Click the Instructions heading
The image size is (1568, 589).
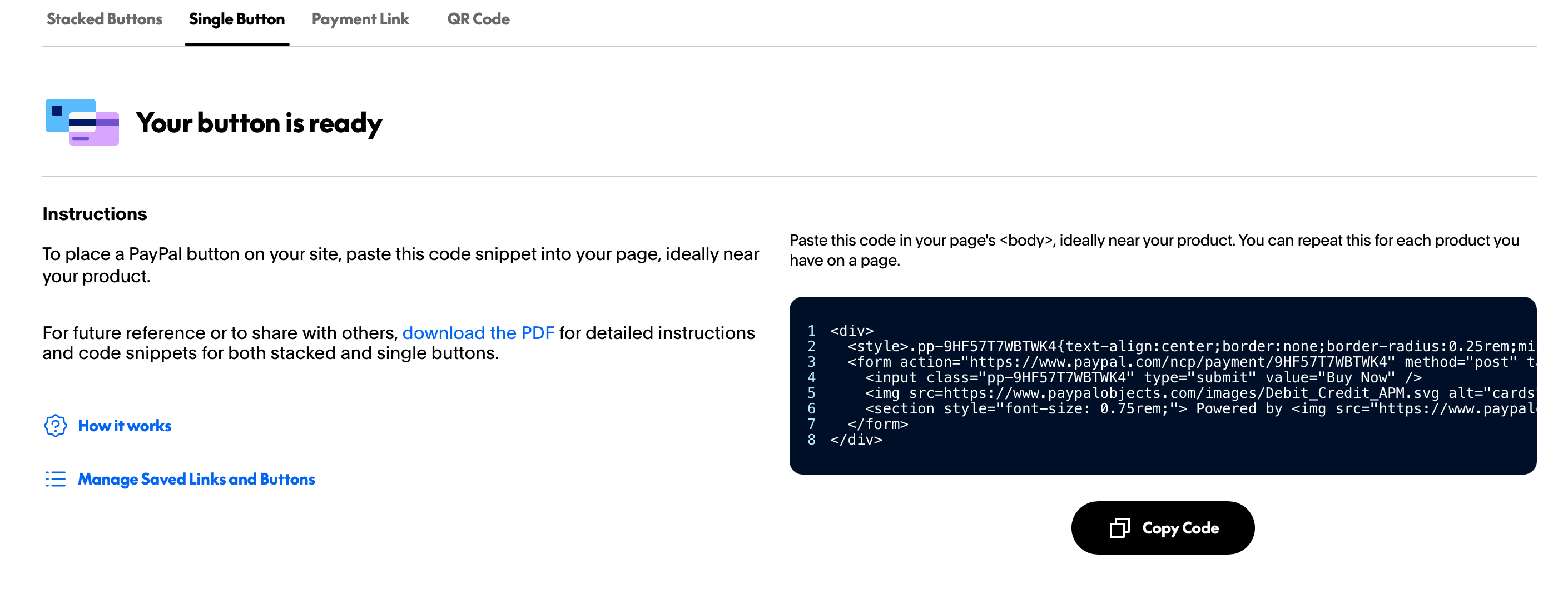[95, 214]
